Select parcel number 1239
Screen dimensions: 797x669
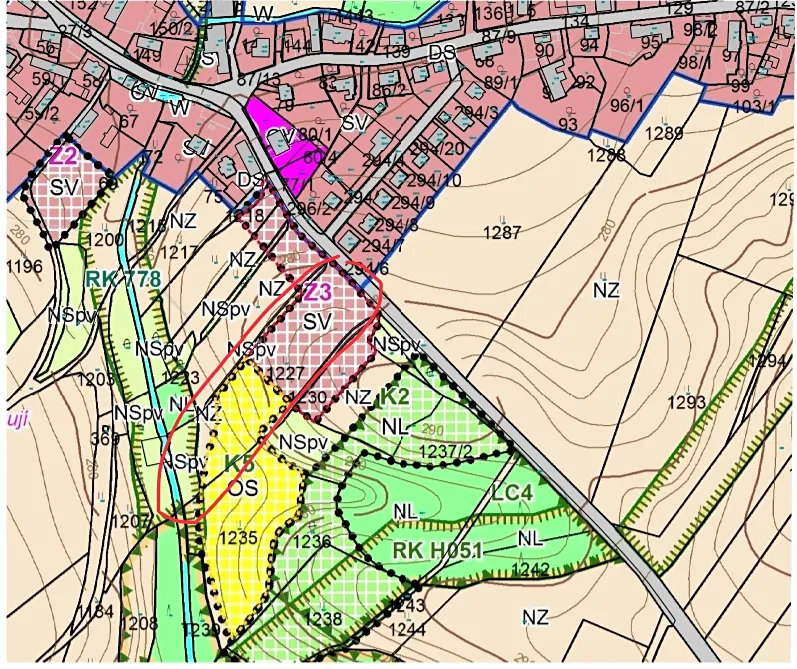click(x=201, y=630)
